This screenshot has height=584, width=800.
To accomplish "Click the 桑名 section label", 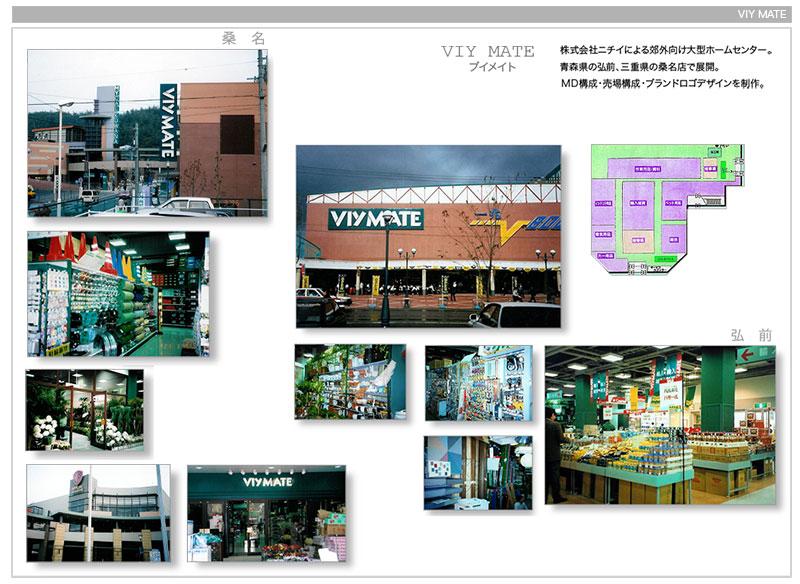I will (x=243, y=38).
